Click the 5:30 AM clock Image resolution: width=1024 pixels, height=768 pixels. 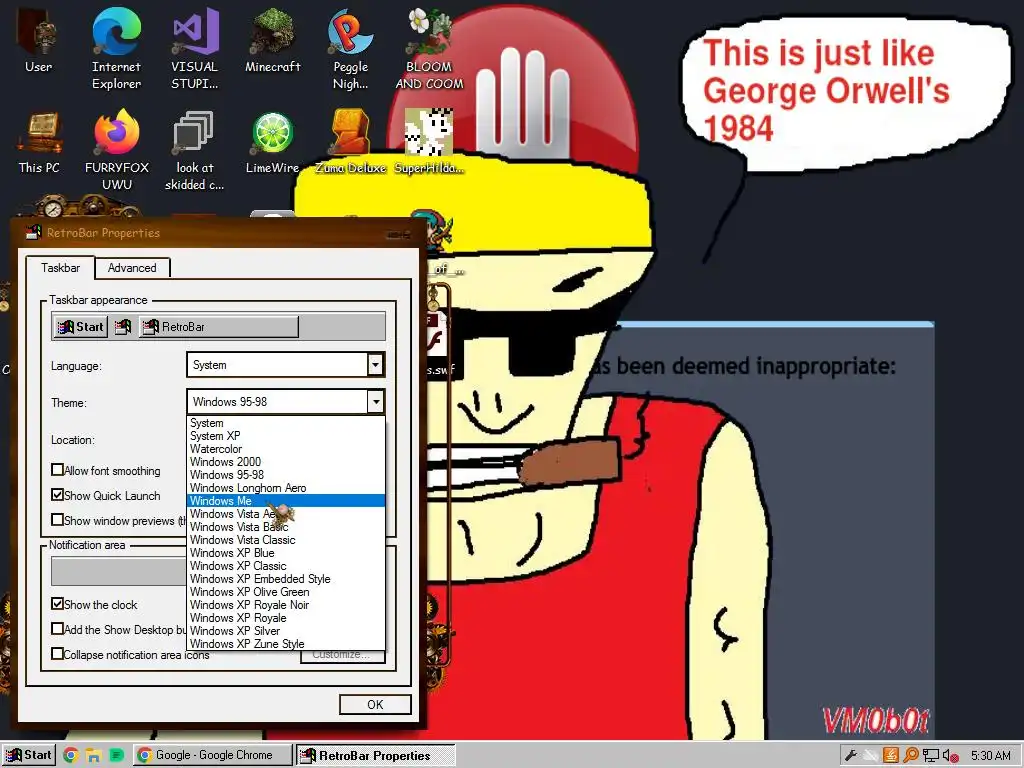(990, 756)
